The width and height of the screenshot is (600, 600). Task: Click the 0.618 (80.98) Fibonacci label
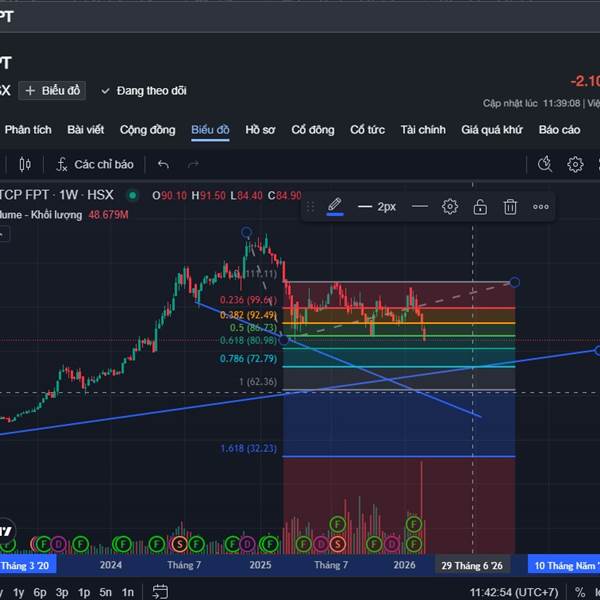coord(248,340)
